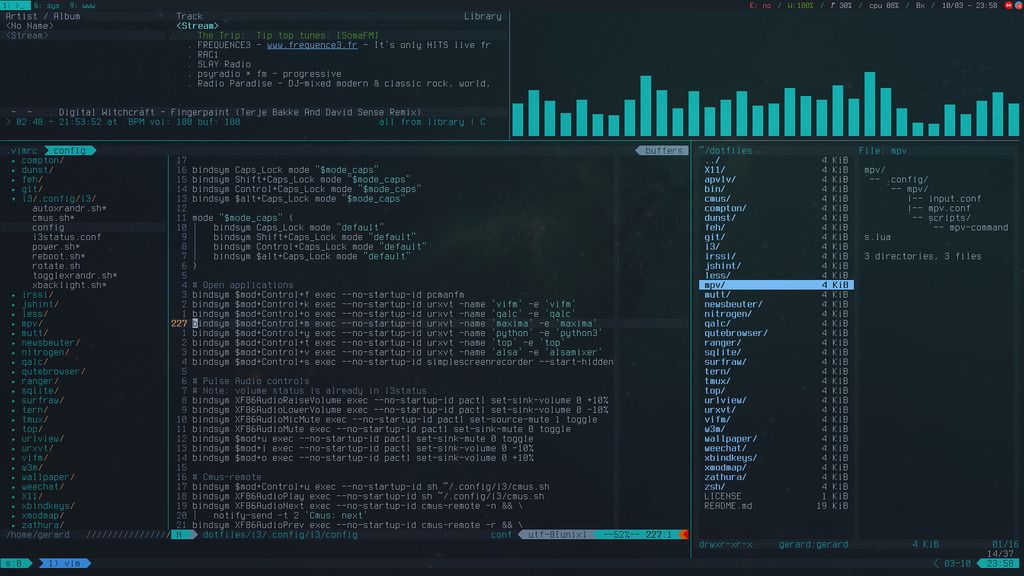Screen dimensions: 1024x576
Task: Select the <Stream> album entry in cmus left pane
Action: pyautogui.click(x=27, y=35)
